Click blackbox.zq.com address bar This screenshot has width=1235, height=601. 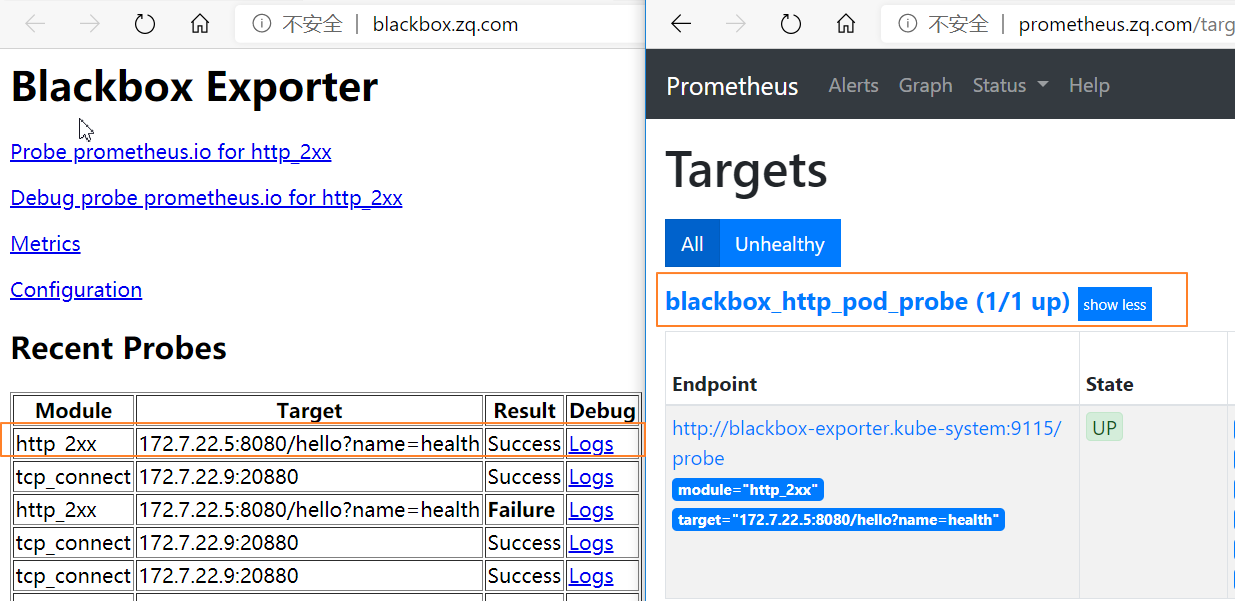tap(440, 24)
